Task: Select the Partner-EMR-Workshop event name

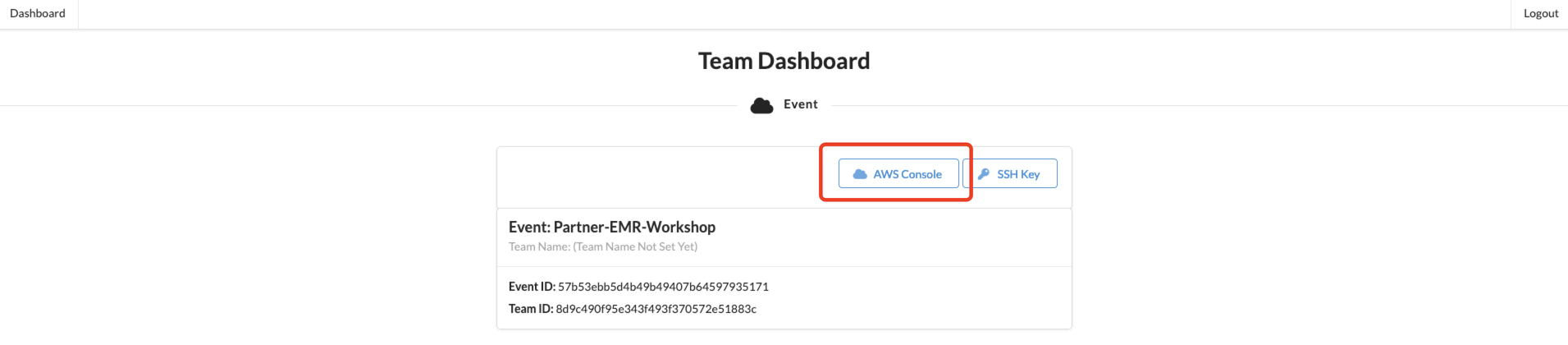Action: point(634,228)
